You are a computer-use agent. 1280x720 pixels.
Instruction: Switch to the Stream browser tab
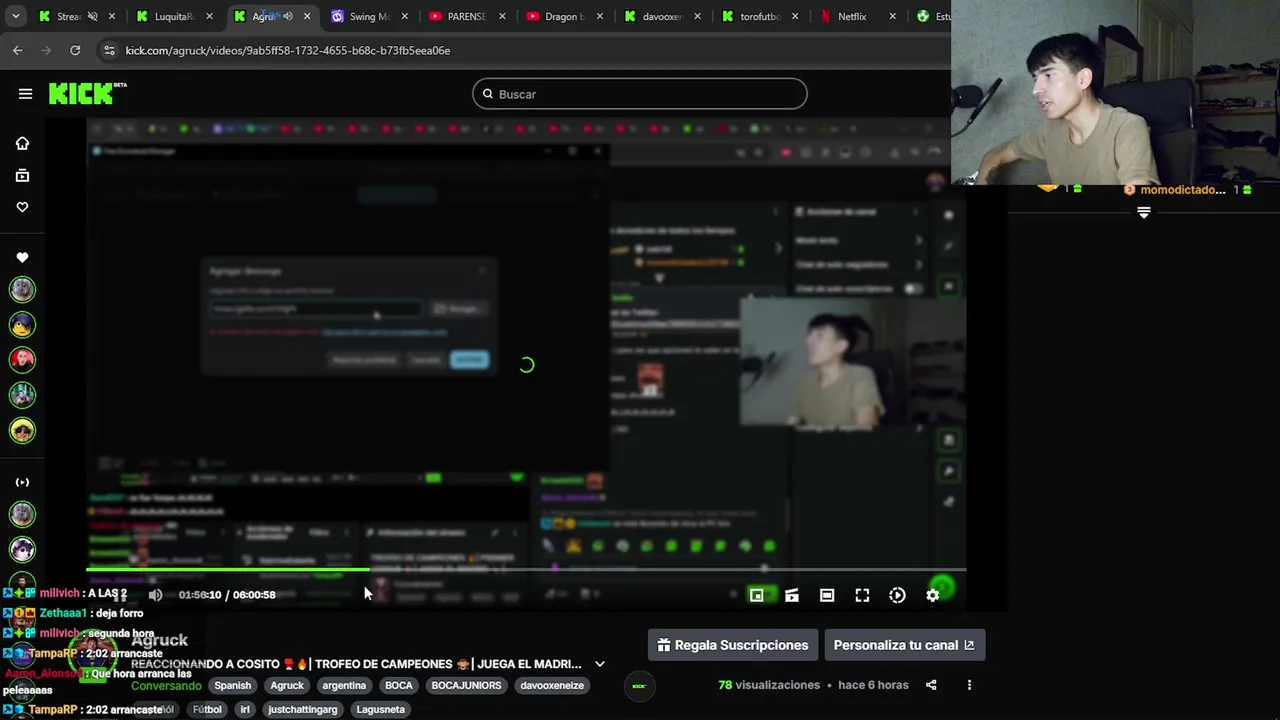(x=75, y=16)
